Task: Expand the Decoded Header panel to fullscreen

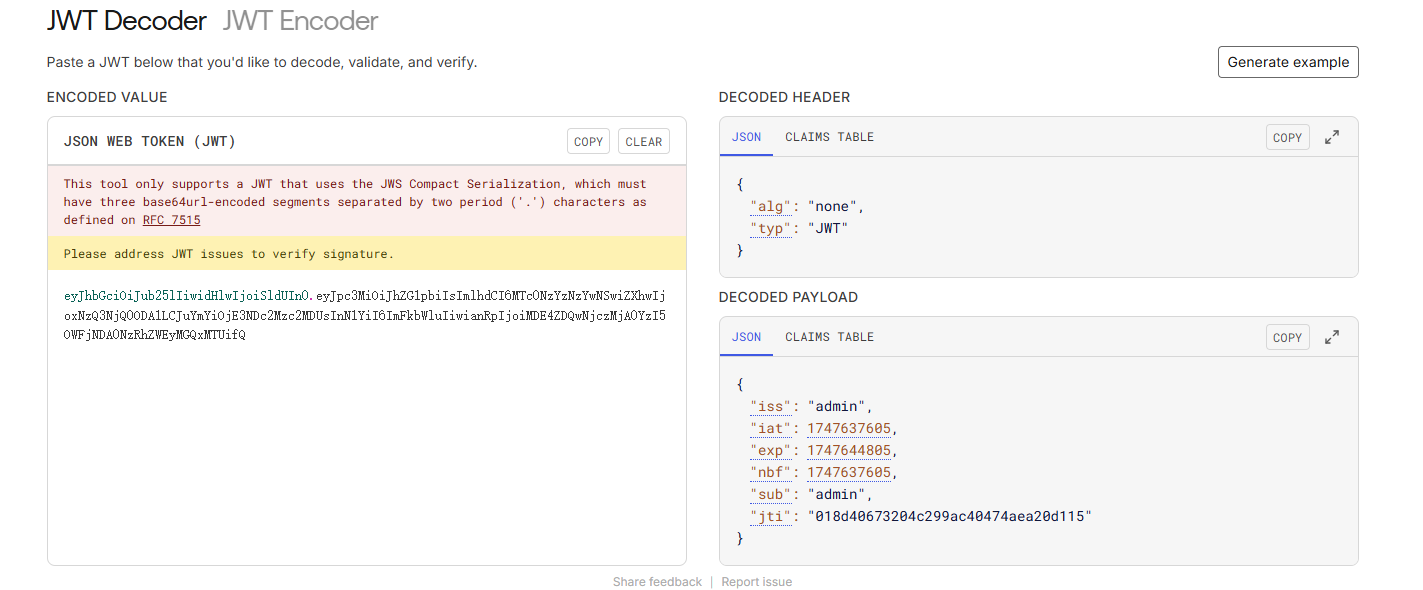Action: click(1332, 138)
